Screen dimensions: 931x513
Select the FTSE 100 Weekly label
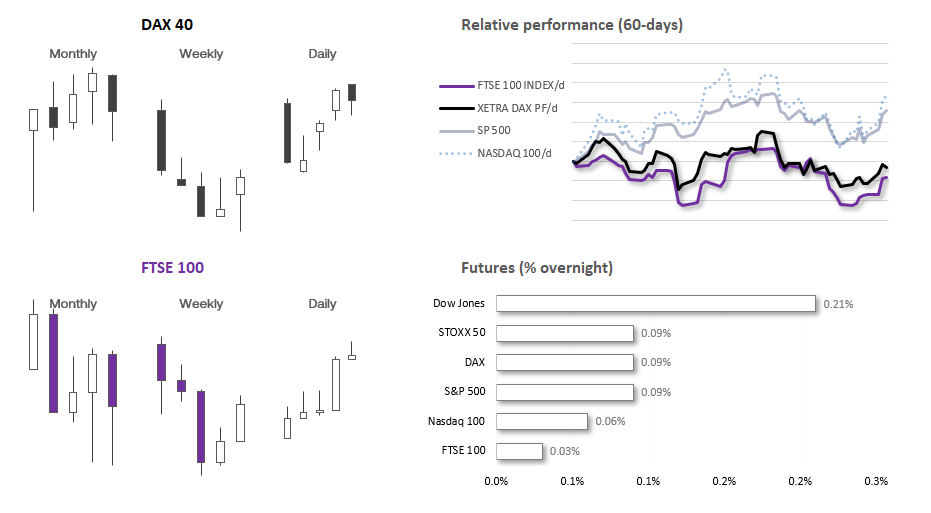tap(201, 304)
